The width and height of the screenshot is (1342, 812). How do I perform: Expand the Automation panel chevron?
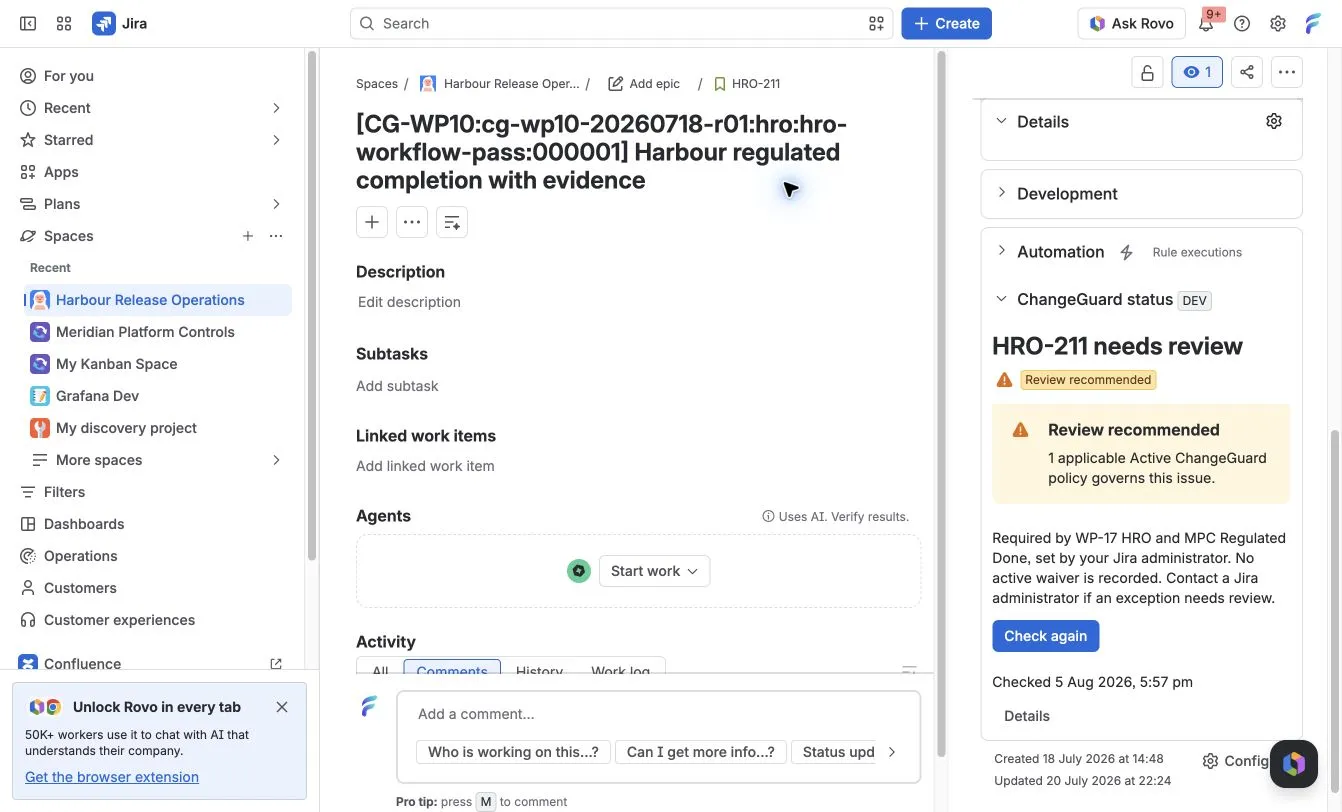coord(1001,251)
